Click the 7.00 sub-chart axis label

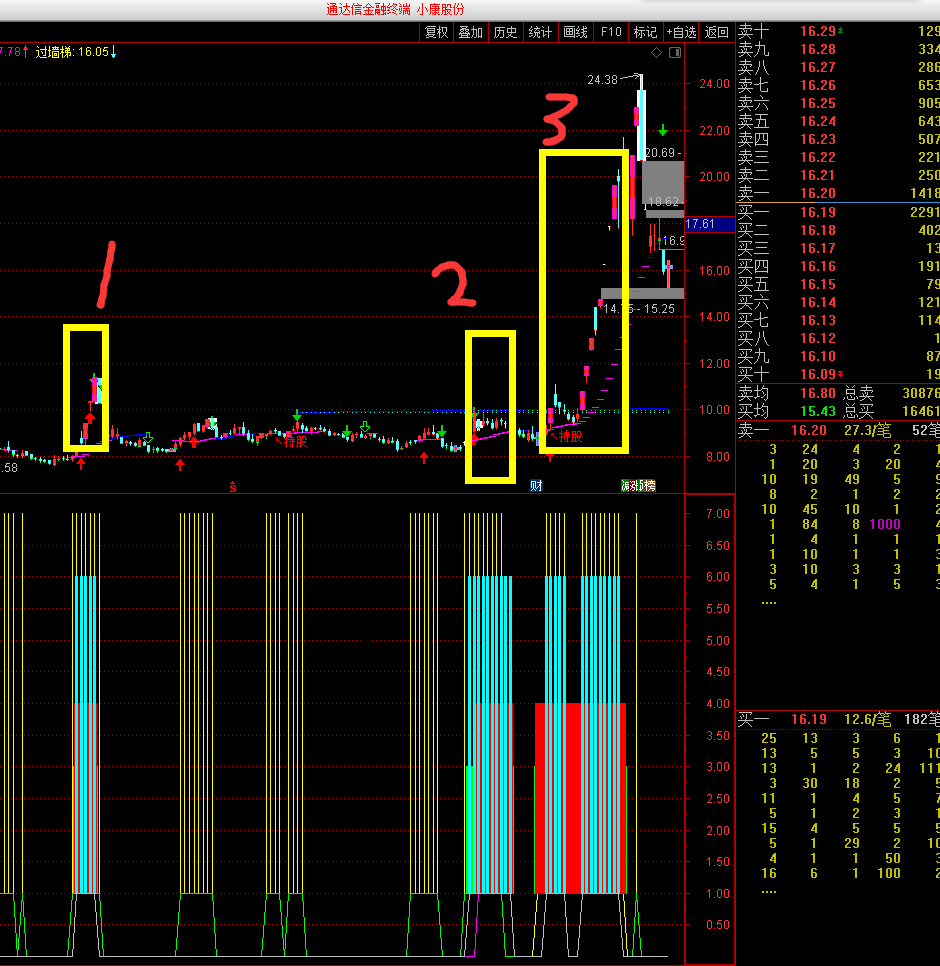coord(718,514)
